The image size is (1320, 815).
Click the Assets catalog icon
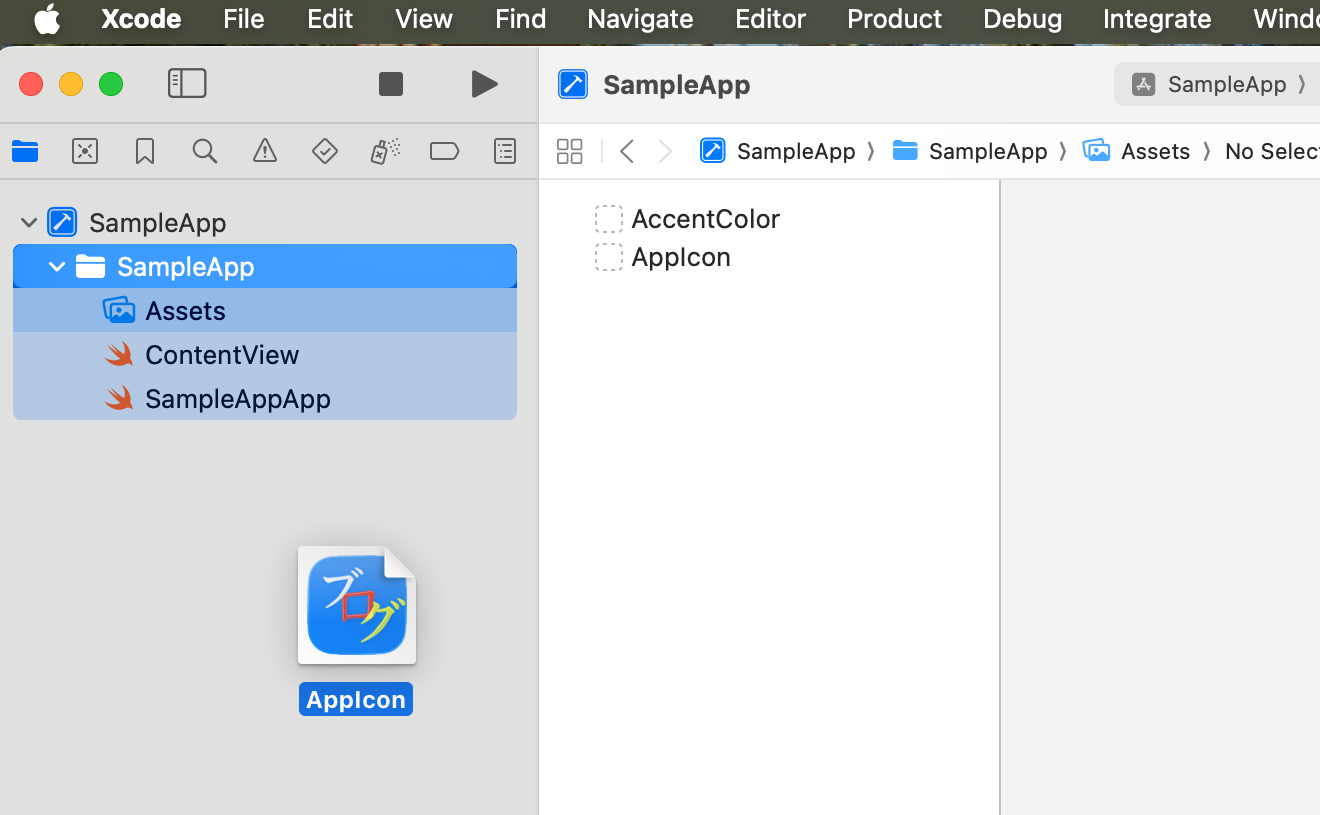(119, 310)
